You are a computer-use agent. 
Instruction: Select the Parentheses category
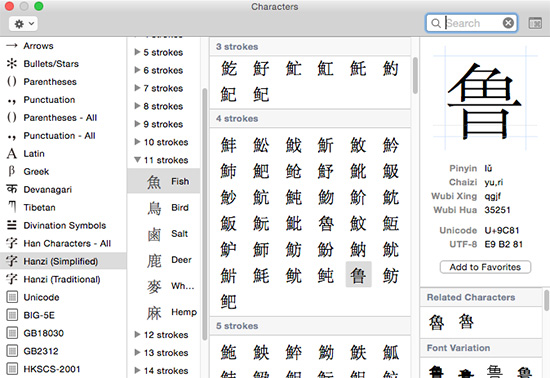point(63,82)
